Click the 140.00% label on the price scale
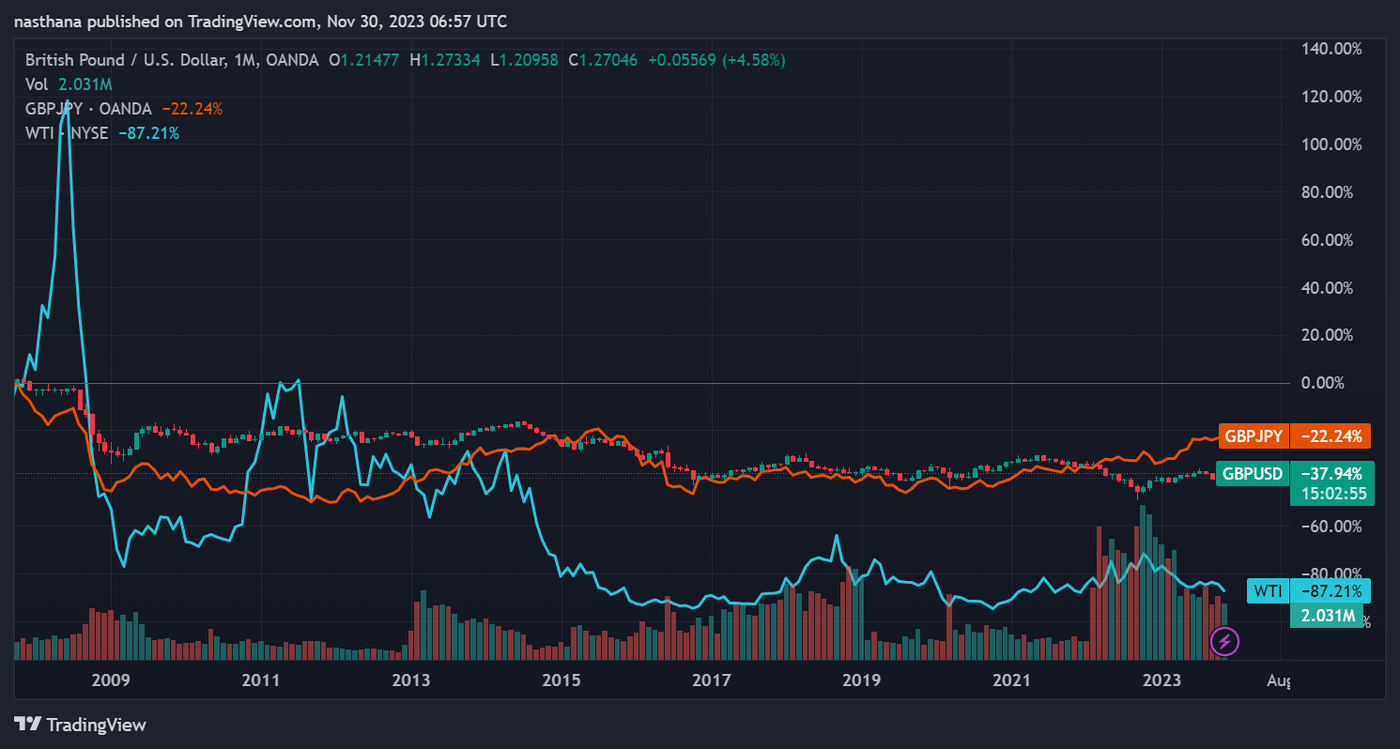The height and width of the screenshot is (749, 1400). [1331, 48]
